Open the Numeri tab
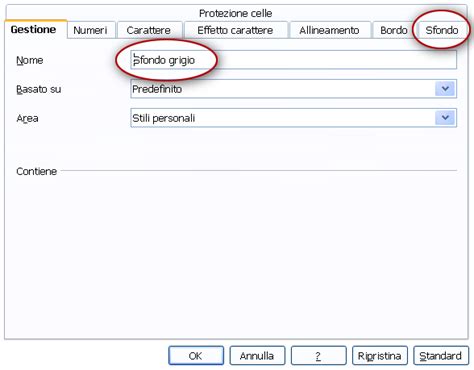 point(91,30)
